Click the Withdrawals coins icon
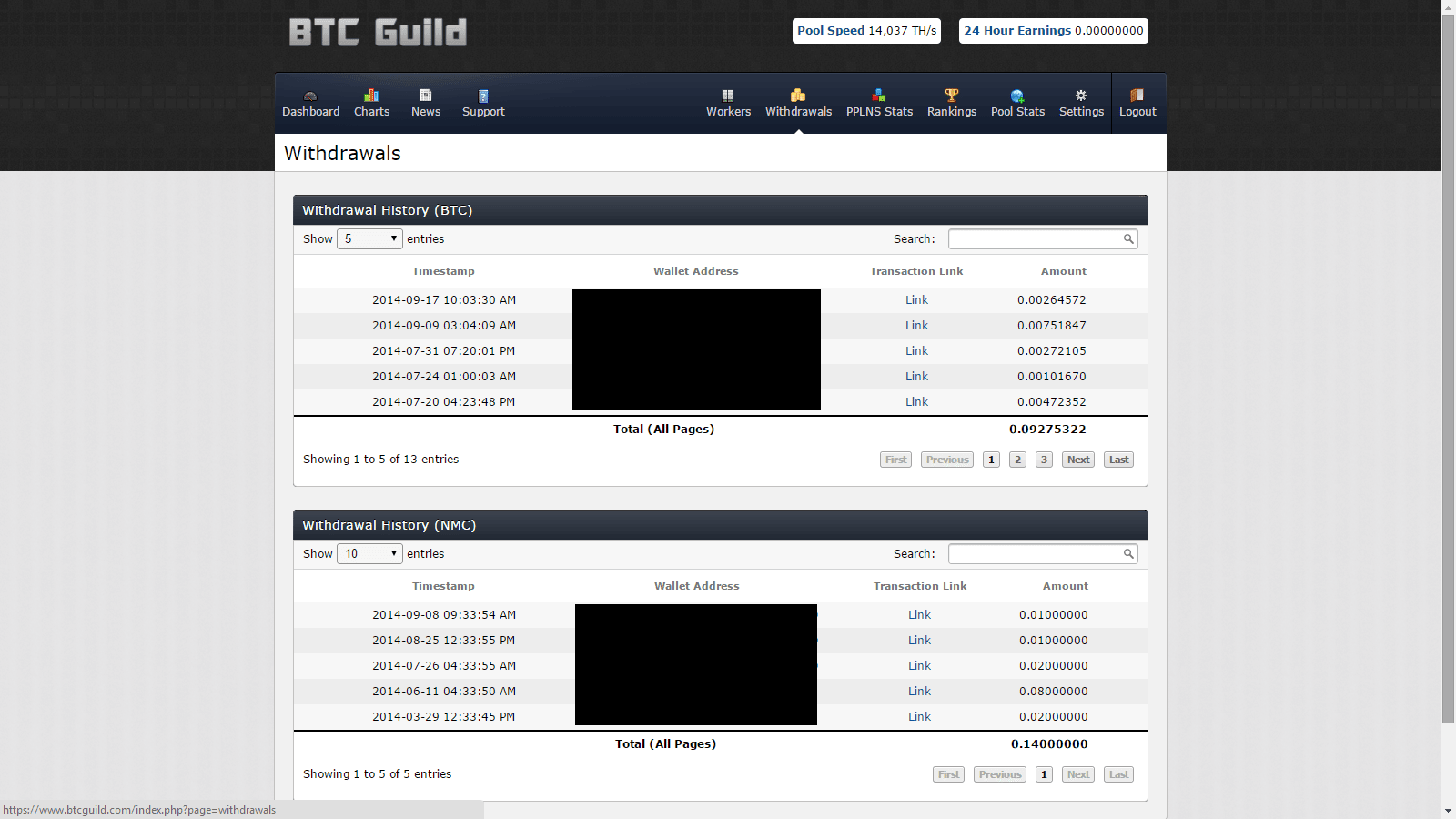1456x819 pixels. 798,96
